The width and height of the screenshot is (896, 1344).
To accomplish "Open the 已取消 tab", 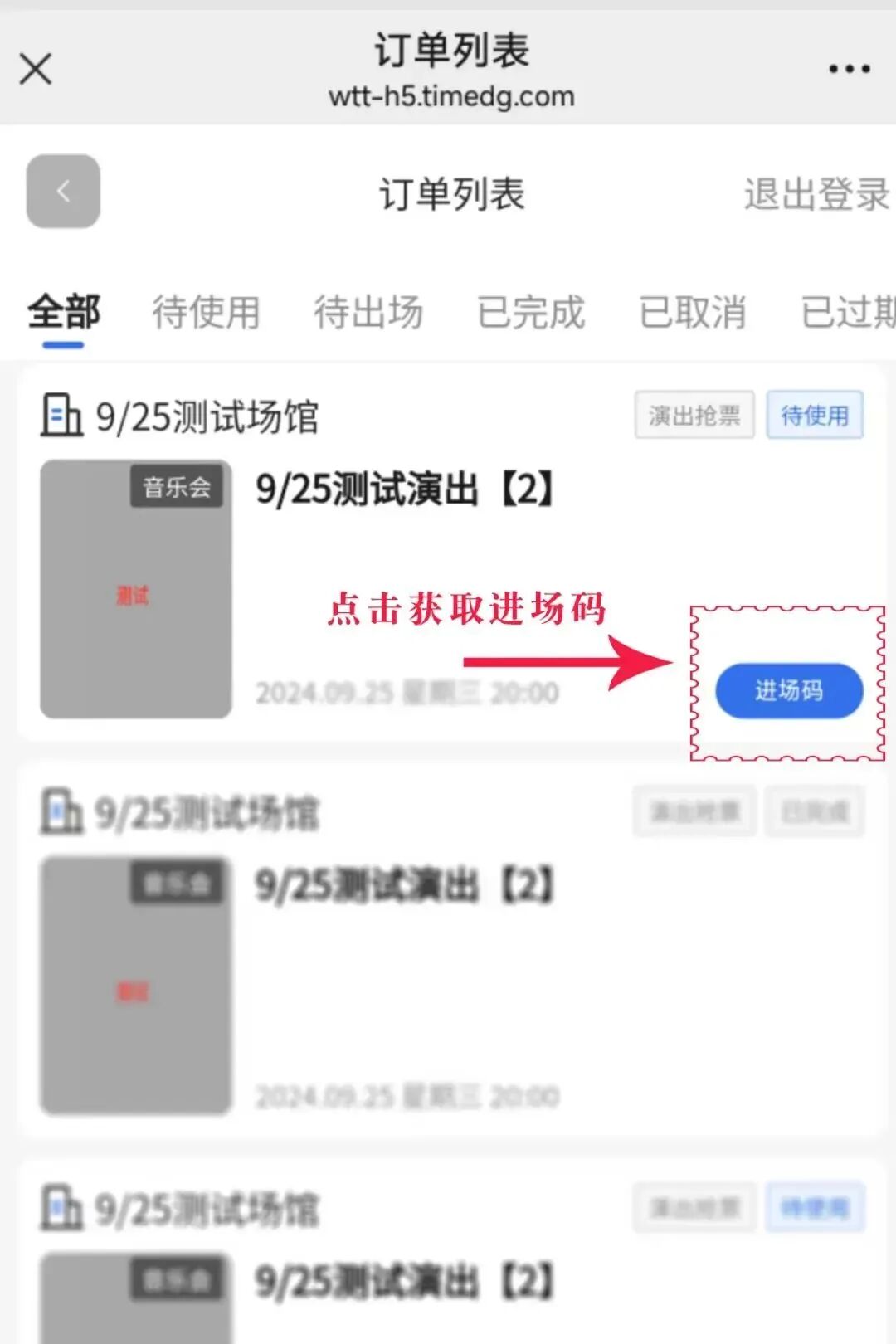I will pos(693,313).
